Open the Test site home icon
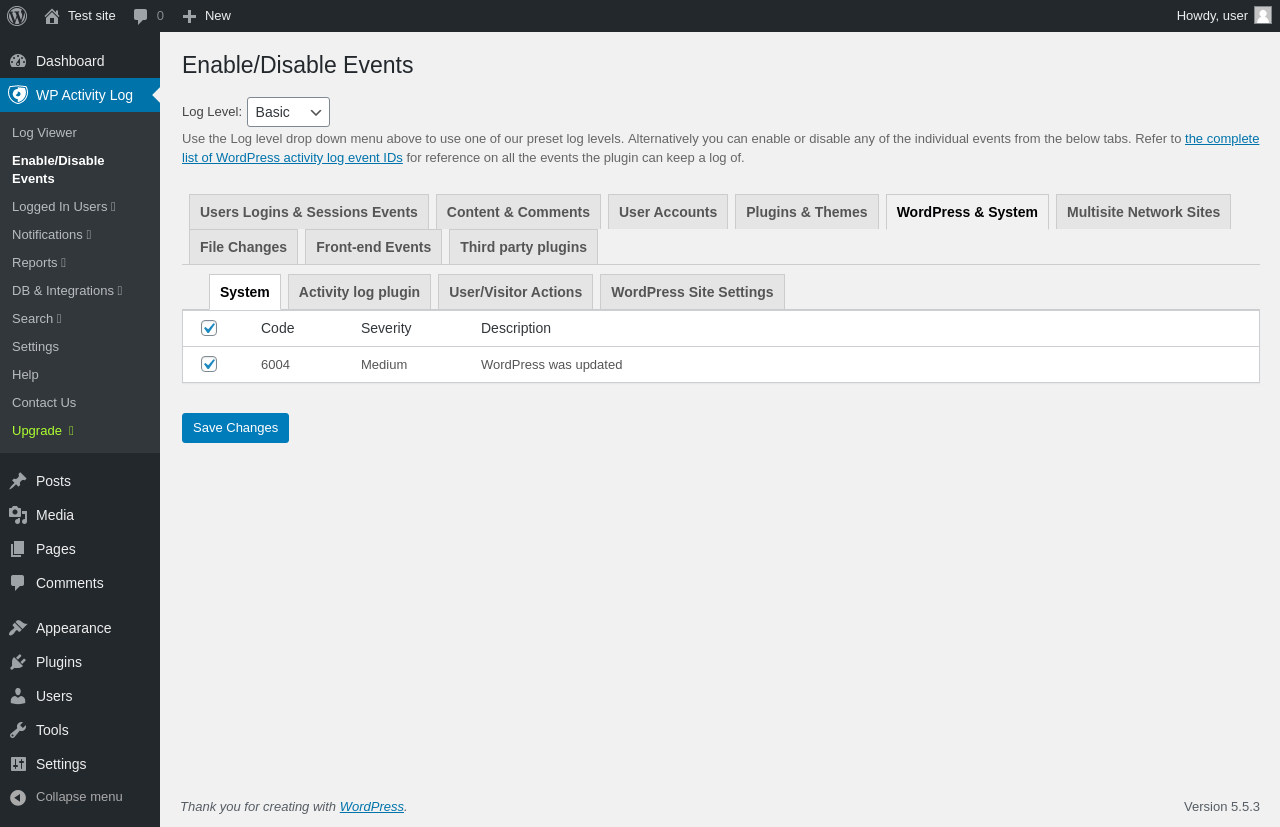 click(52, 16)
